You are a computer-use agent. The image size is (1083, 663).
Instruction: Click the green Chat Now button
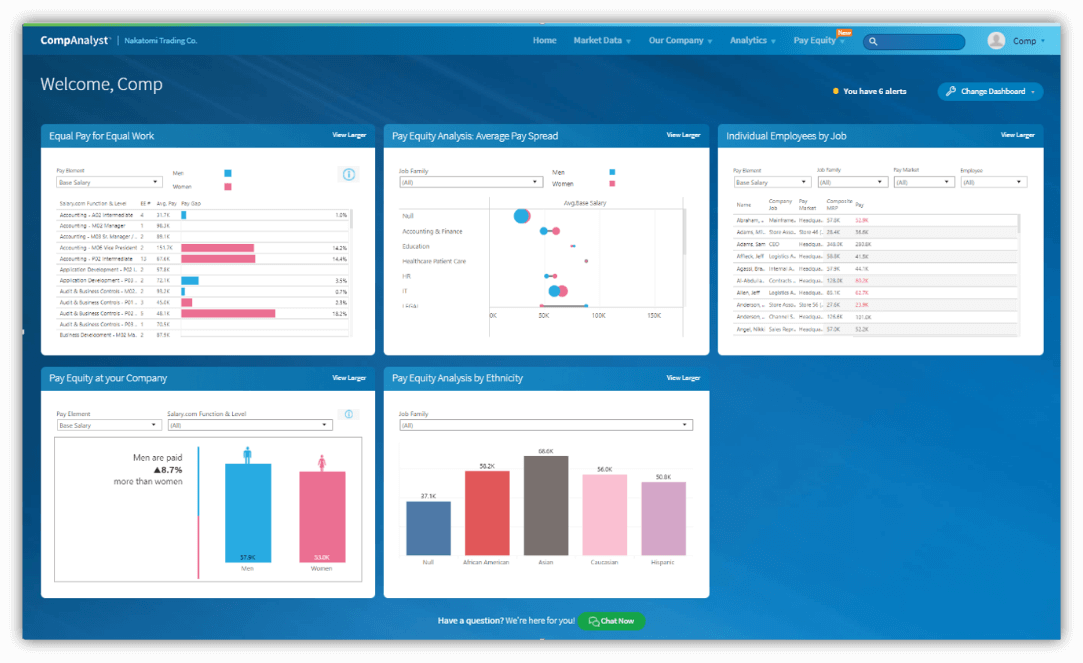click(x=611, y=621)
